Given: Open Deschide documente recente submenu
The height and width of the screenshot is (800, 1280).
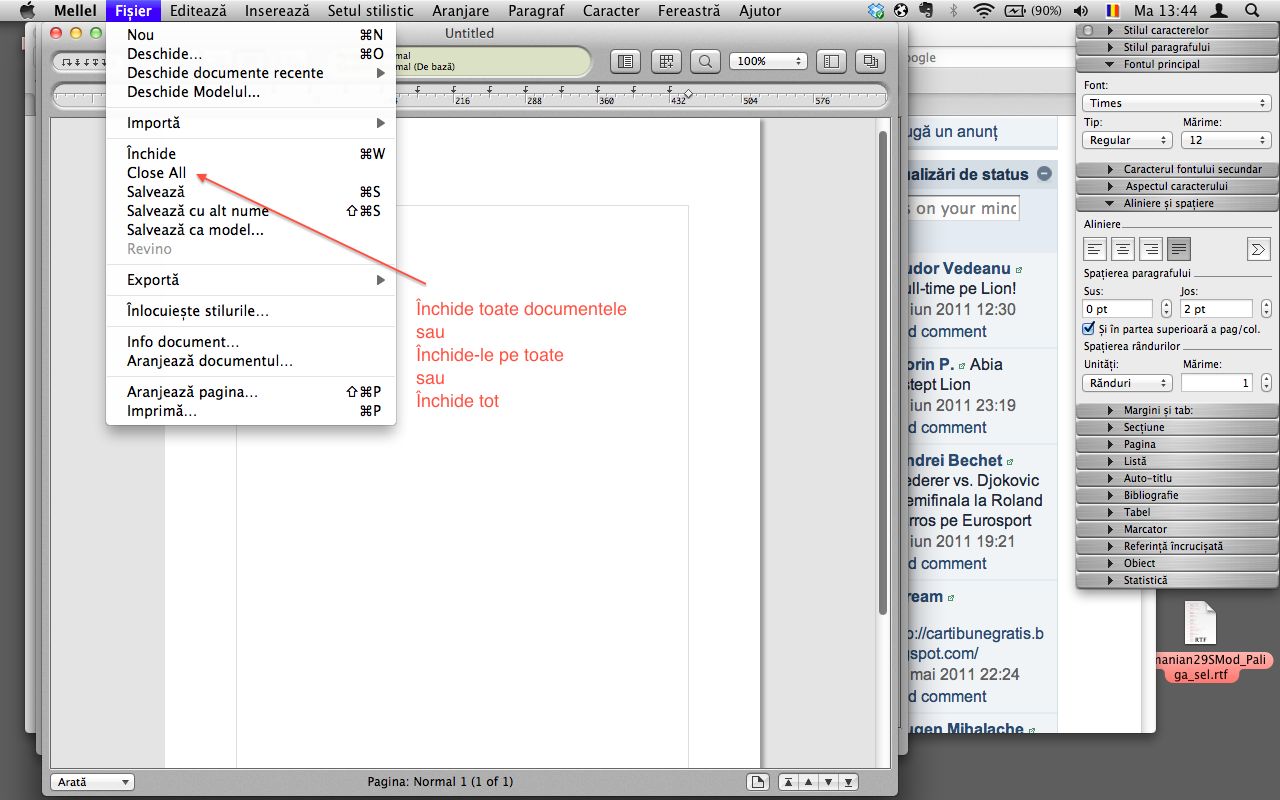Looking at the screenshot, I should 251,73.
